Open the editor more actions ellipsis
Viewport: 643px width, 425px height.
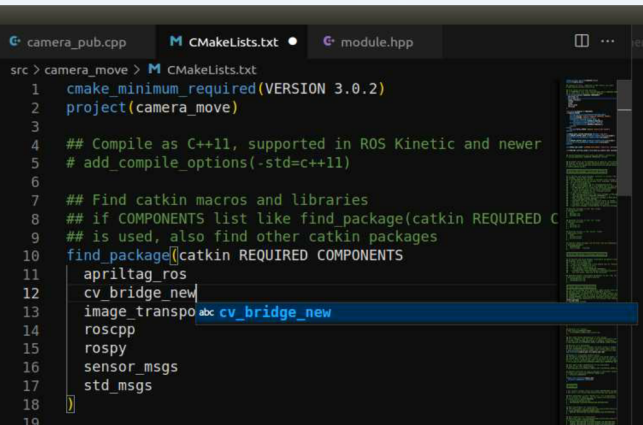(x=607, y=41)
